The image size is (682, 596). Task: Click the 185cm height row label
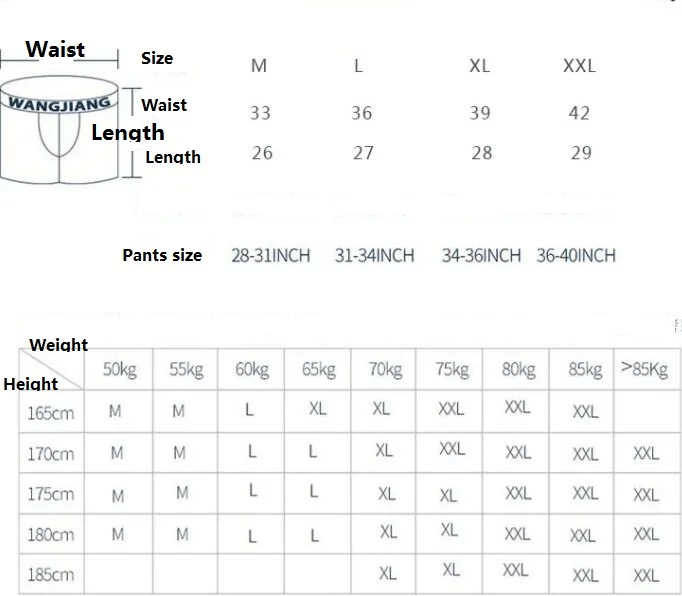tap(51, 575)
